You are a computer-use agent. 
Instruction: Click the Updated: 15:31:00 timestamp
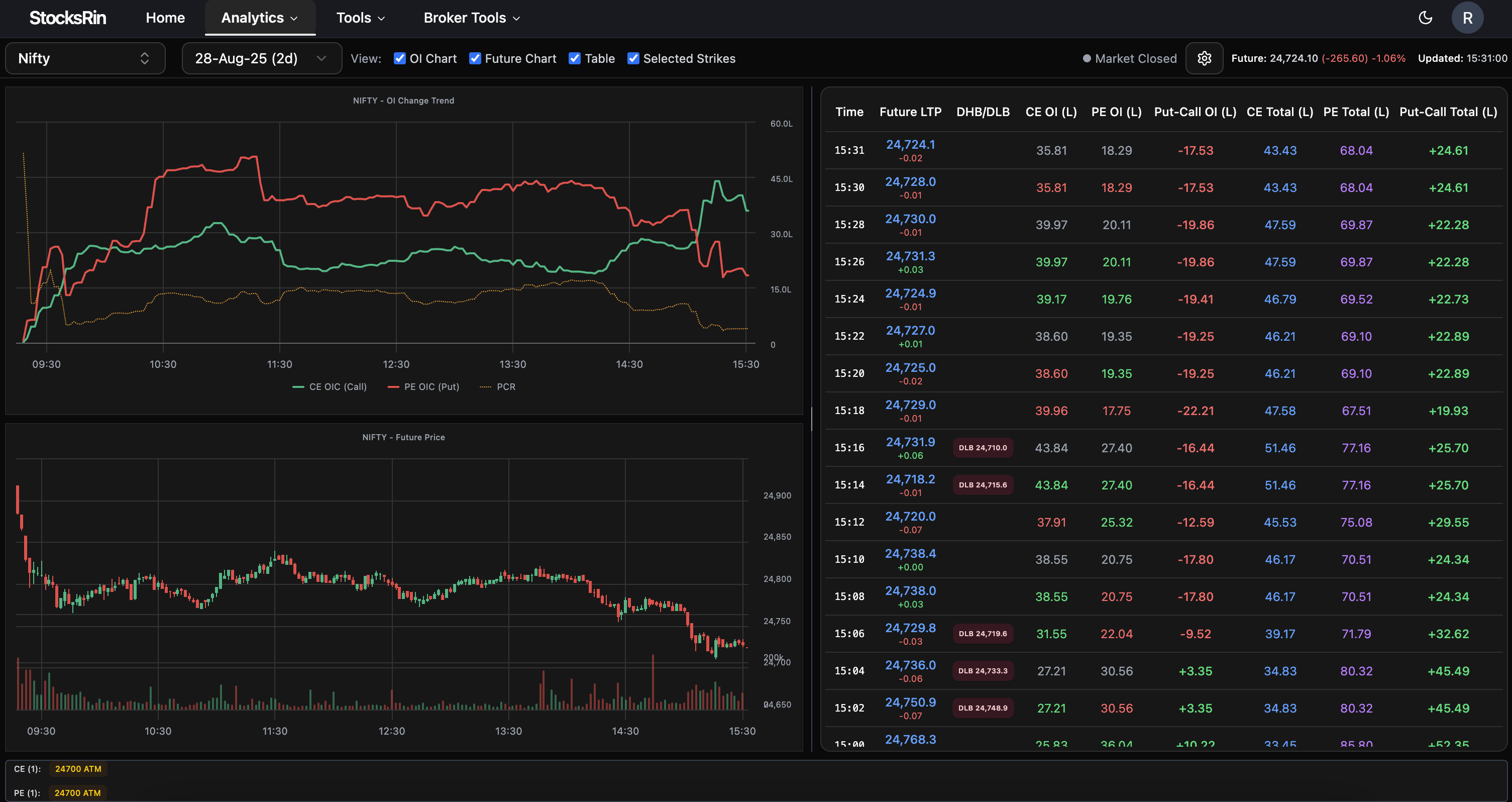(x=1462, y=58)
